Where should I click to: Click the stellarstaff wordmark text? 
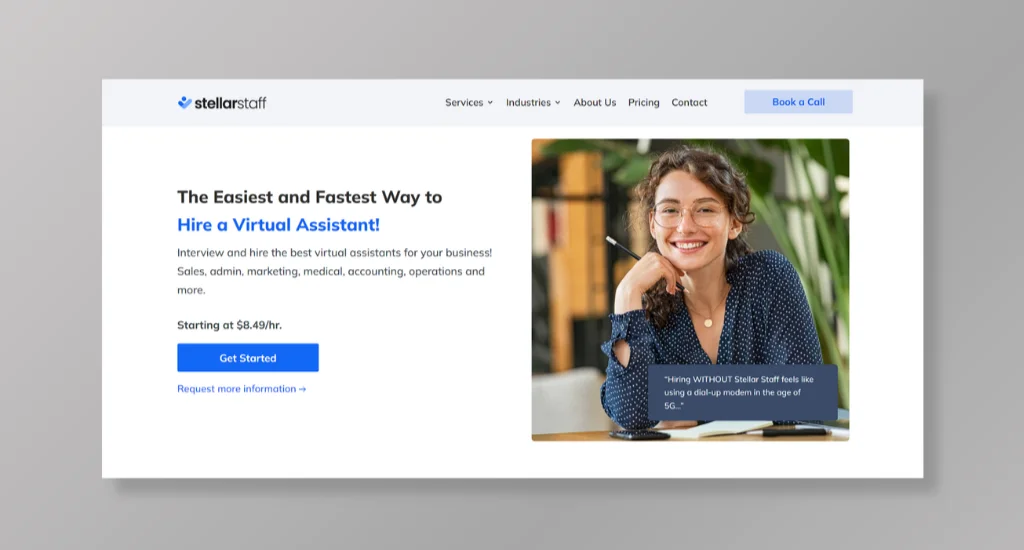(231, 103)
